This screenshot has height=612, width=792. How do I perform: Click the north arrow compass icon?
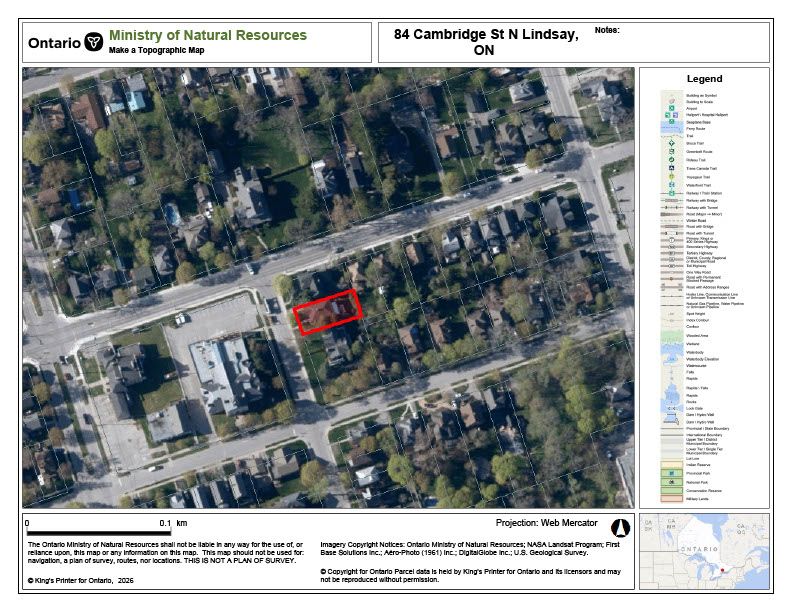click(x=618, y=526)
